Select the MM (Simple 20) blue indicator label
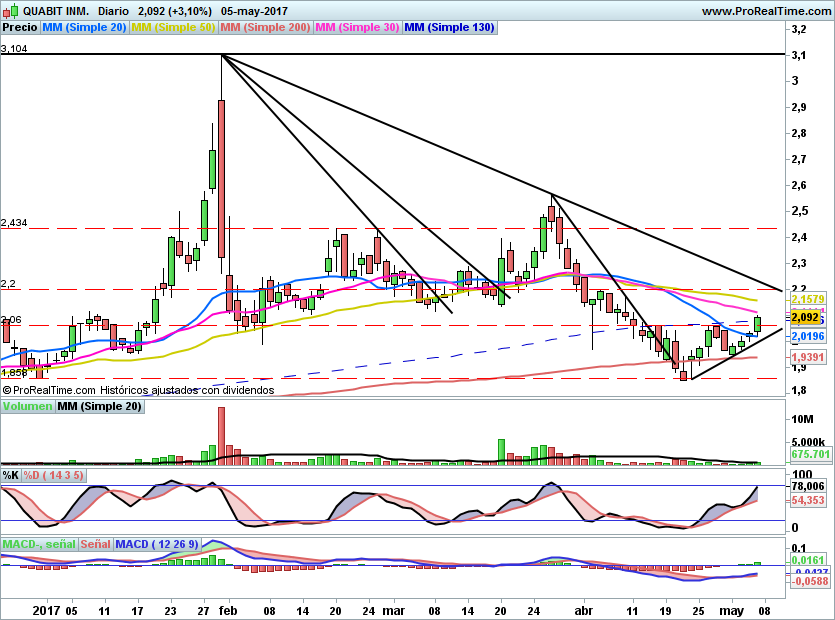Image resolution: width=835 pixels, height=620 pixels. point(84,28)
